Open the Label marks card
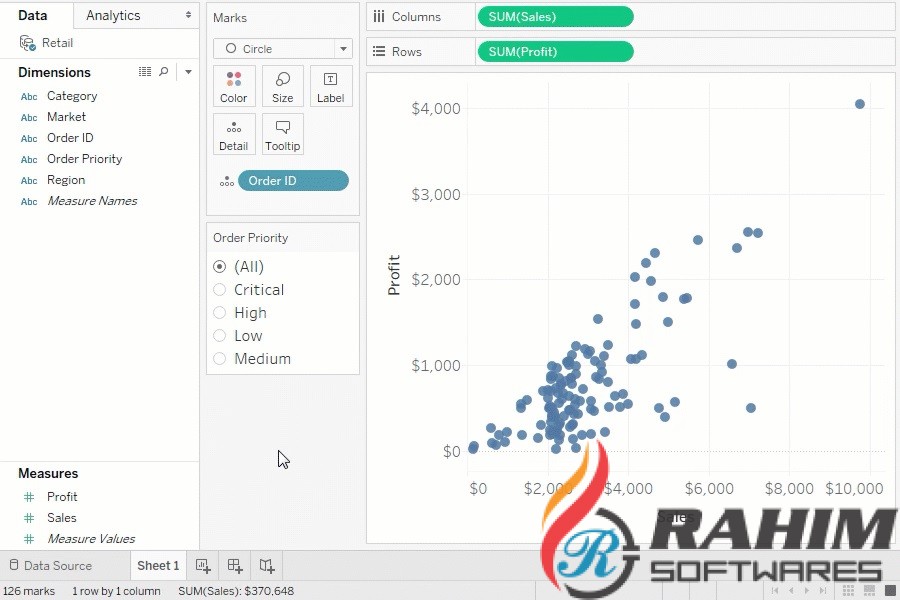Image resolution: width=900 pixels, height=600 pixels. pyautogui.click(x=331, y=86)
